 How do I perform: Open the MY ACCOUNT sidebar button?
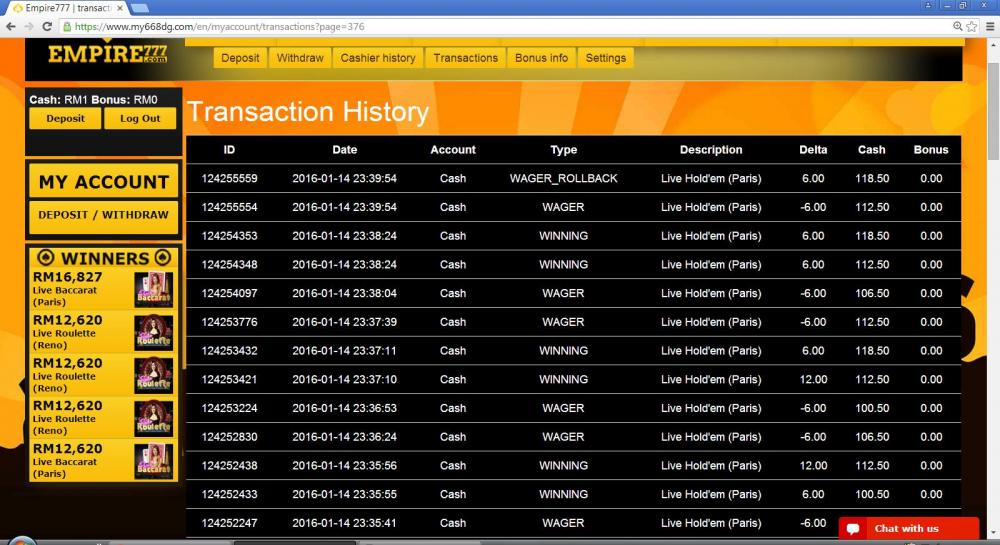(x=104, y=182)
